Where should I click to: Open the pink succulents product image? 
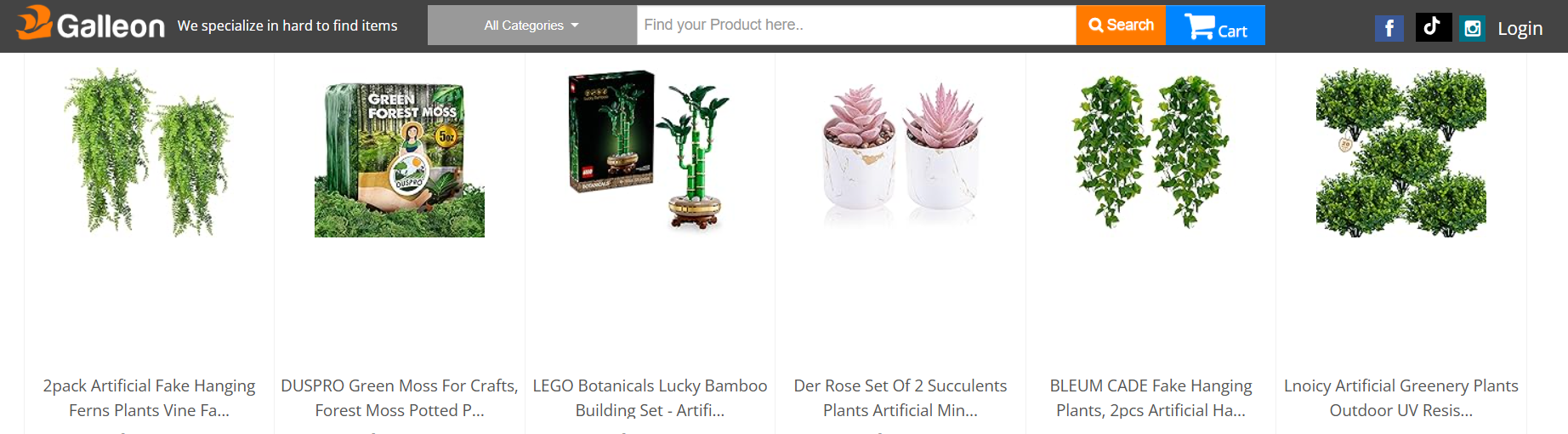pyautogui.click(x=900, y=152)
